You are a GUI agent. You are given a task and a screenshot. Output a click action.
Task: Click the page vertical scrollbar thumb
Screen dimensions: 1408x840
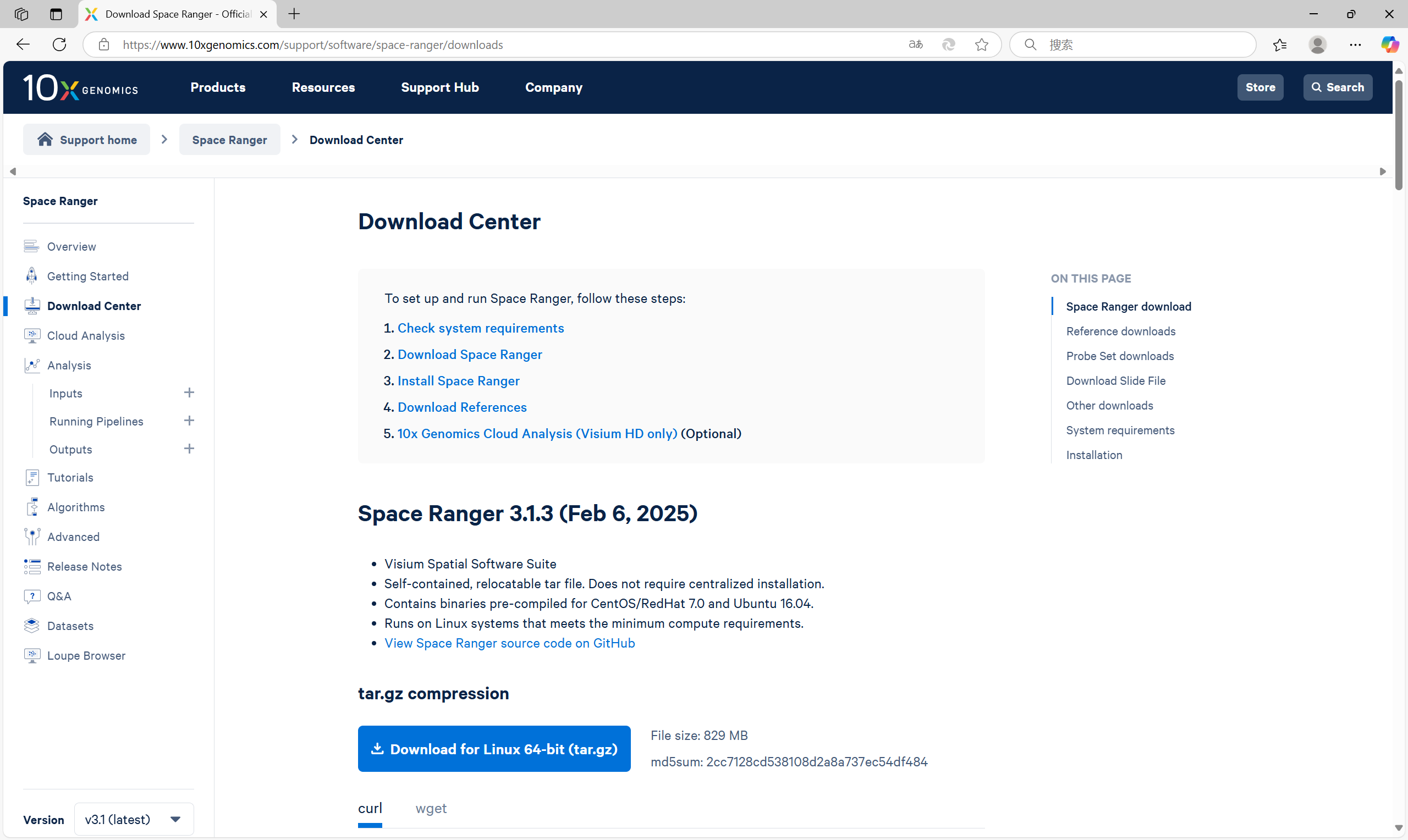(1399, 135)
